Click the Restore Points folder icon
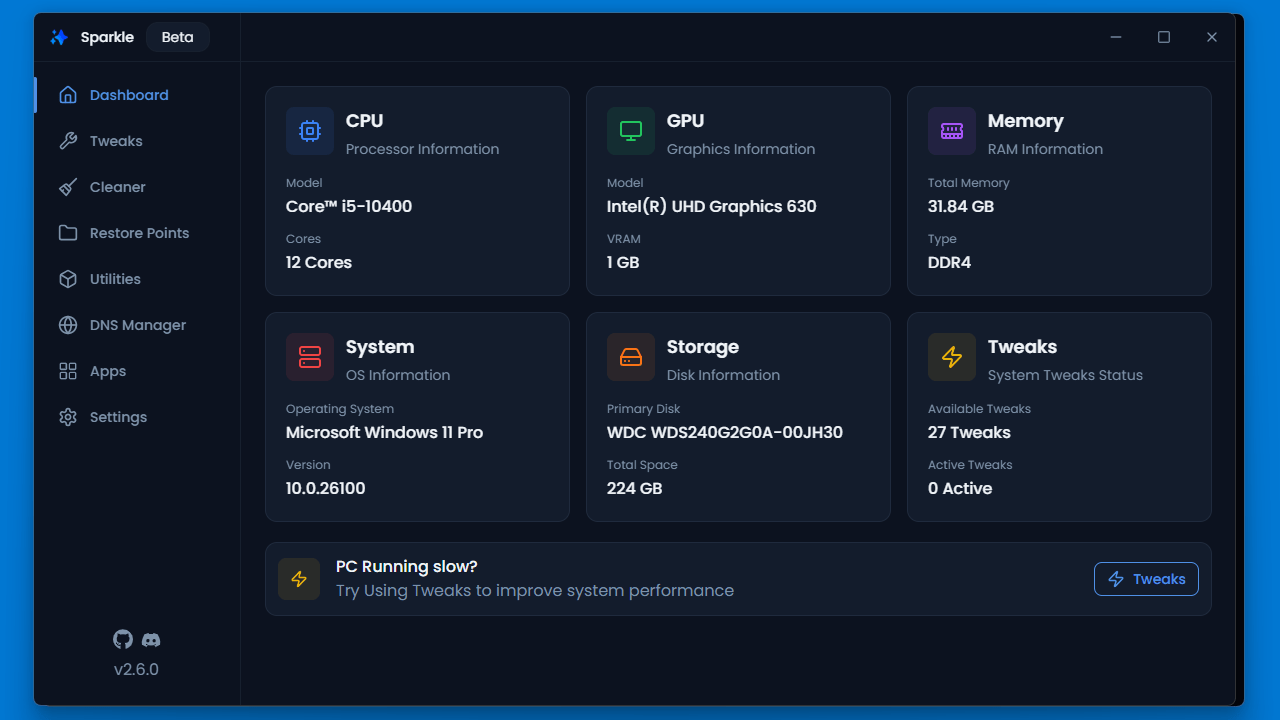 (x=68, y=233)
